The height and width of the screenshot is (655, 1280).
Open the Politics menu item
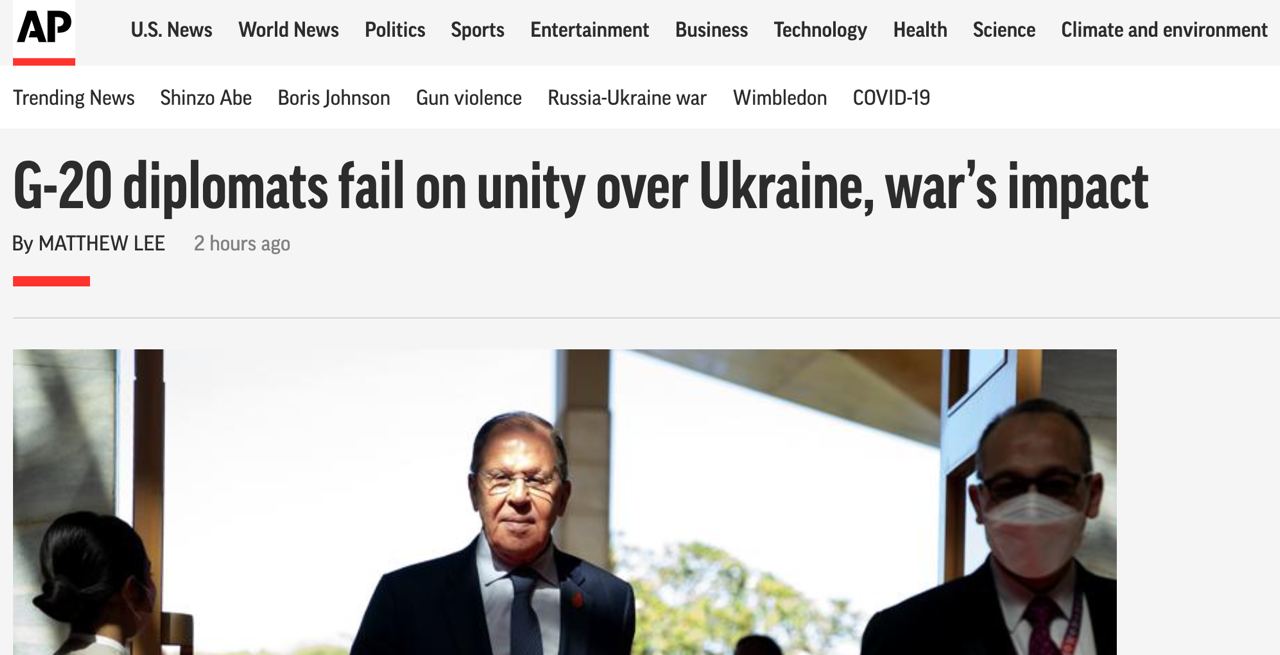click(395, 30)
